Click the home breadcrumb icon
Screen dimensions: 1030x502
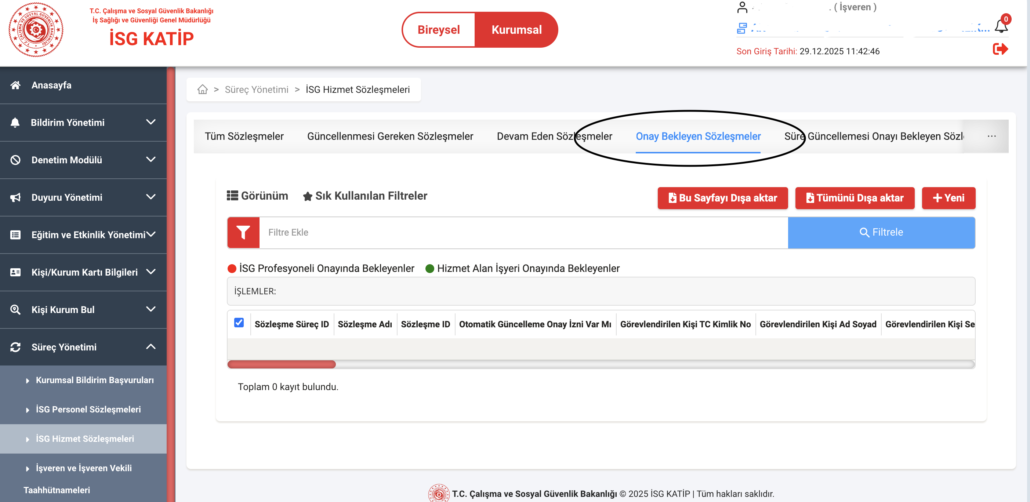(203, 90)
